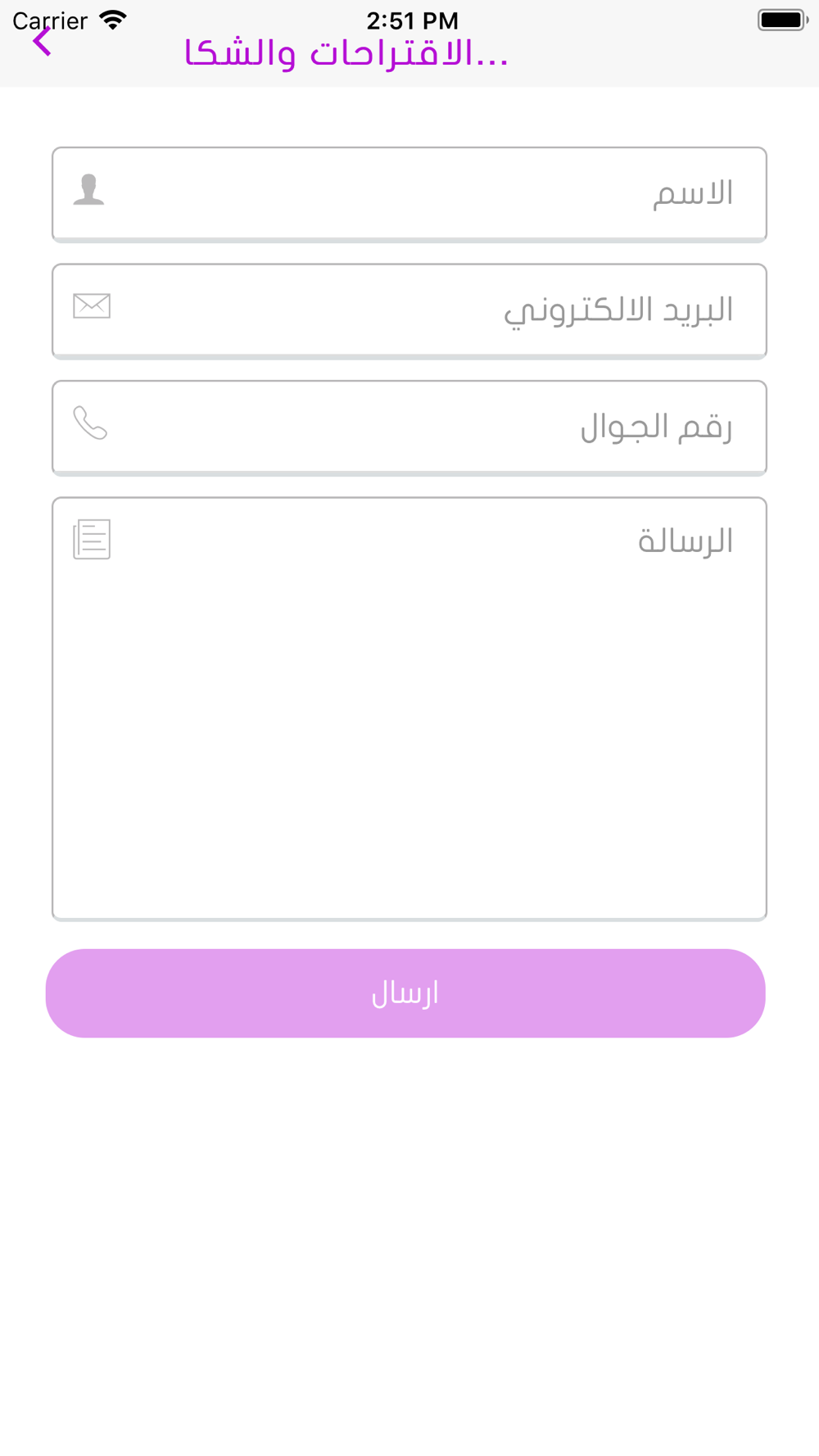
Task: Click the Carrier label in status bar
Action: (50, 20)
